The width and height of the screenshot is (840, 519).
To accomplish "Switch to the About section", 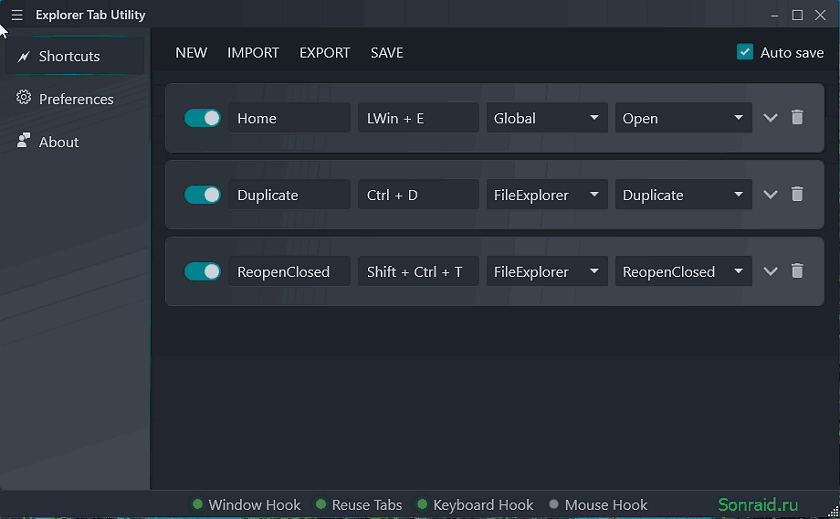I will (75, 141).
